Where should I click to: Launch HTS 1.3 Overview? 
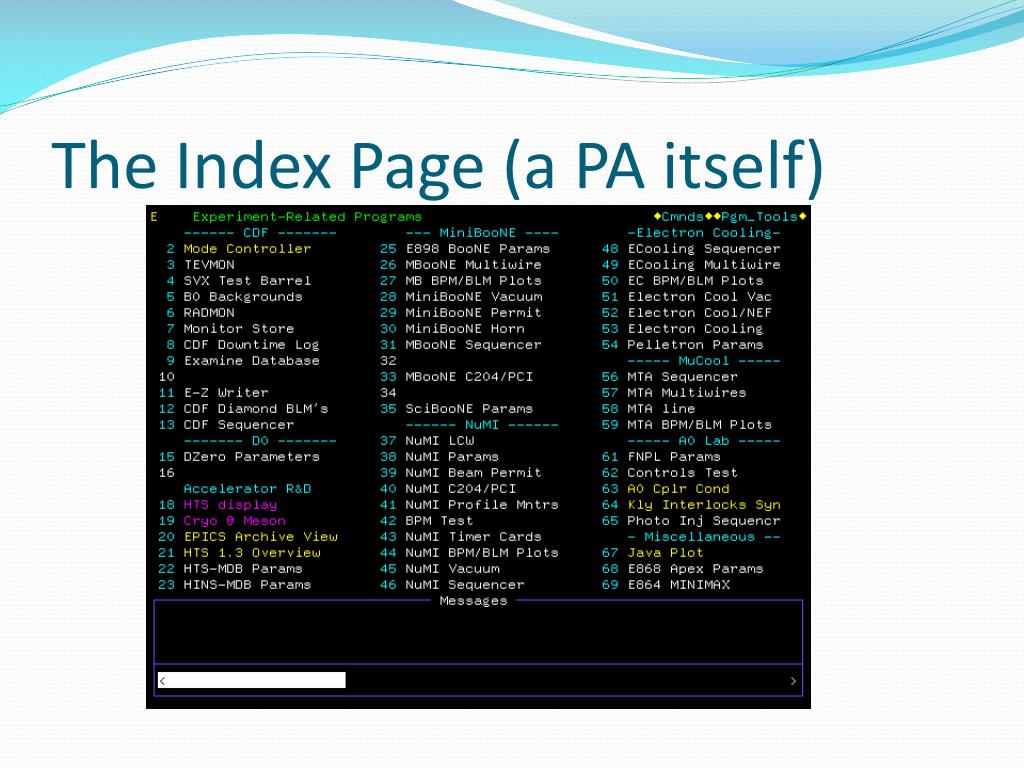click(251, 552)
